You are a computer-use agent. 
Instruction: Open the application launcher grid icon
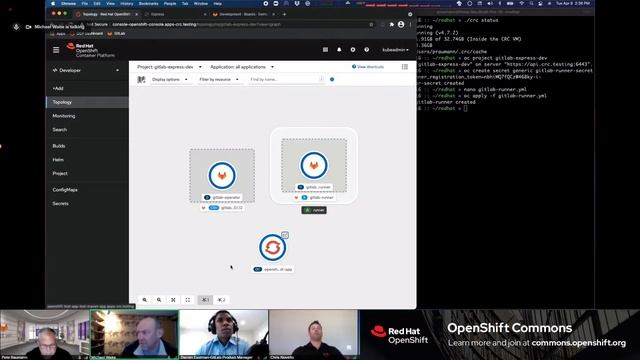tap(325, 50)
